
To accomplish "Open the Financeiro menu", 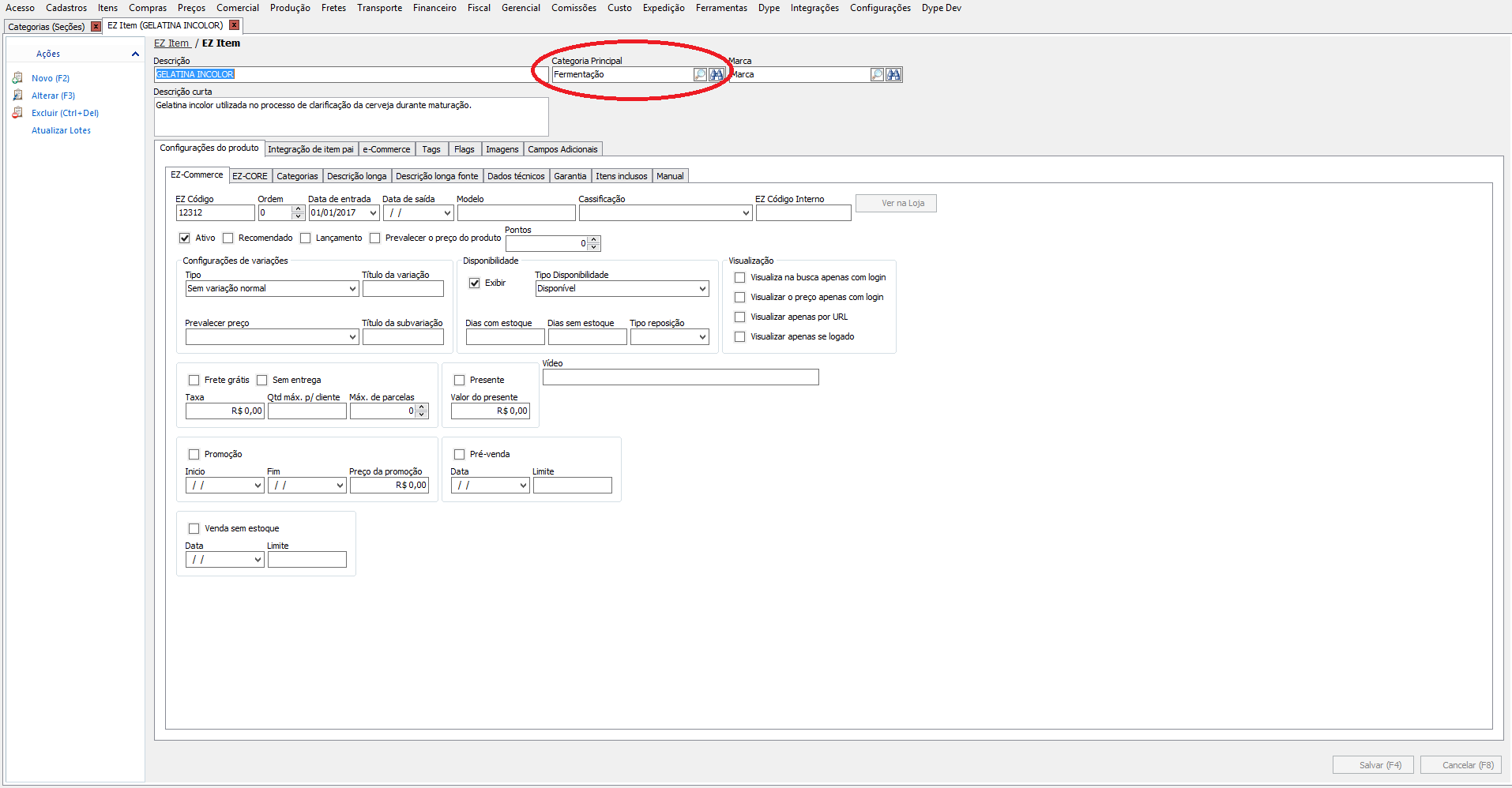I will point(434,8).
